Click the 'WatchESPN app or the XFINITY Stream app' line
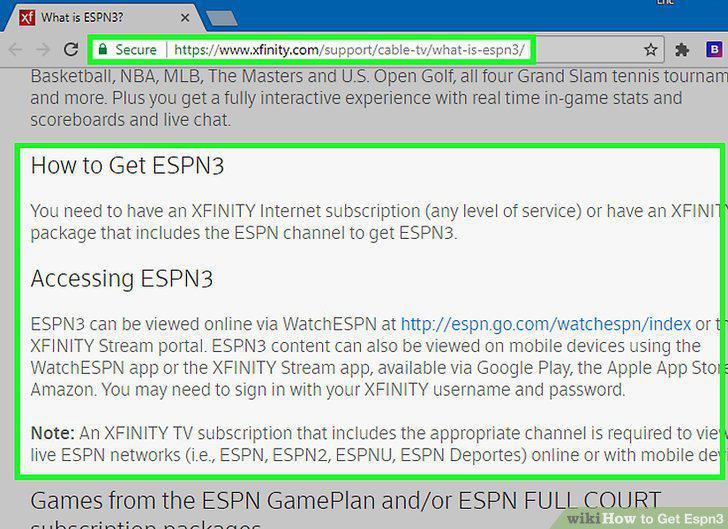This screenshot has height=529, width=728. pos(378,368)
